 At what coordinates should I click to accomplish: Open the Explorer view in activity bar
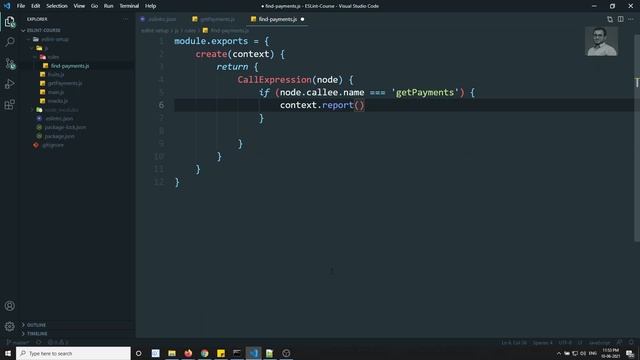coord(10,22)
